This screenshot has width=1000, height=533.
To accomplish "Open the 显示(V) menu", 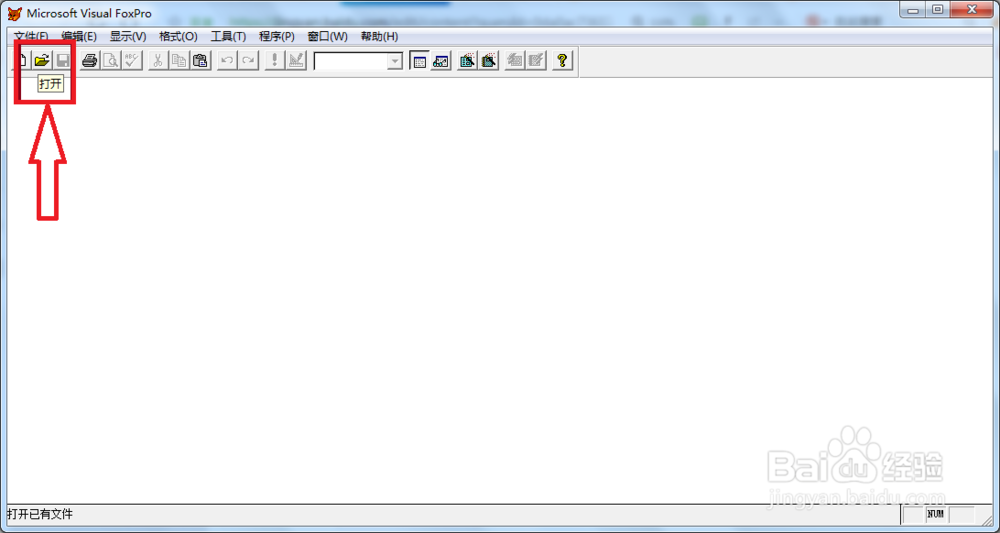I will (x=128, y=36).
